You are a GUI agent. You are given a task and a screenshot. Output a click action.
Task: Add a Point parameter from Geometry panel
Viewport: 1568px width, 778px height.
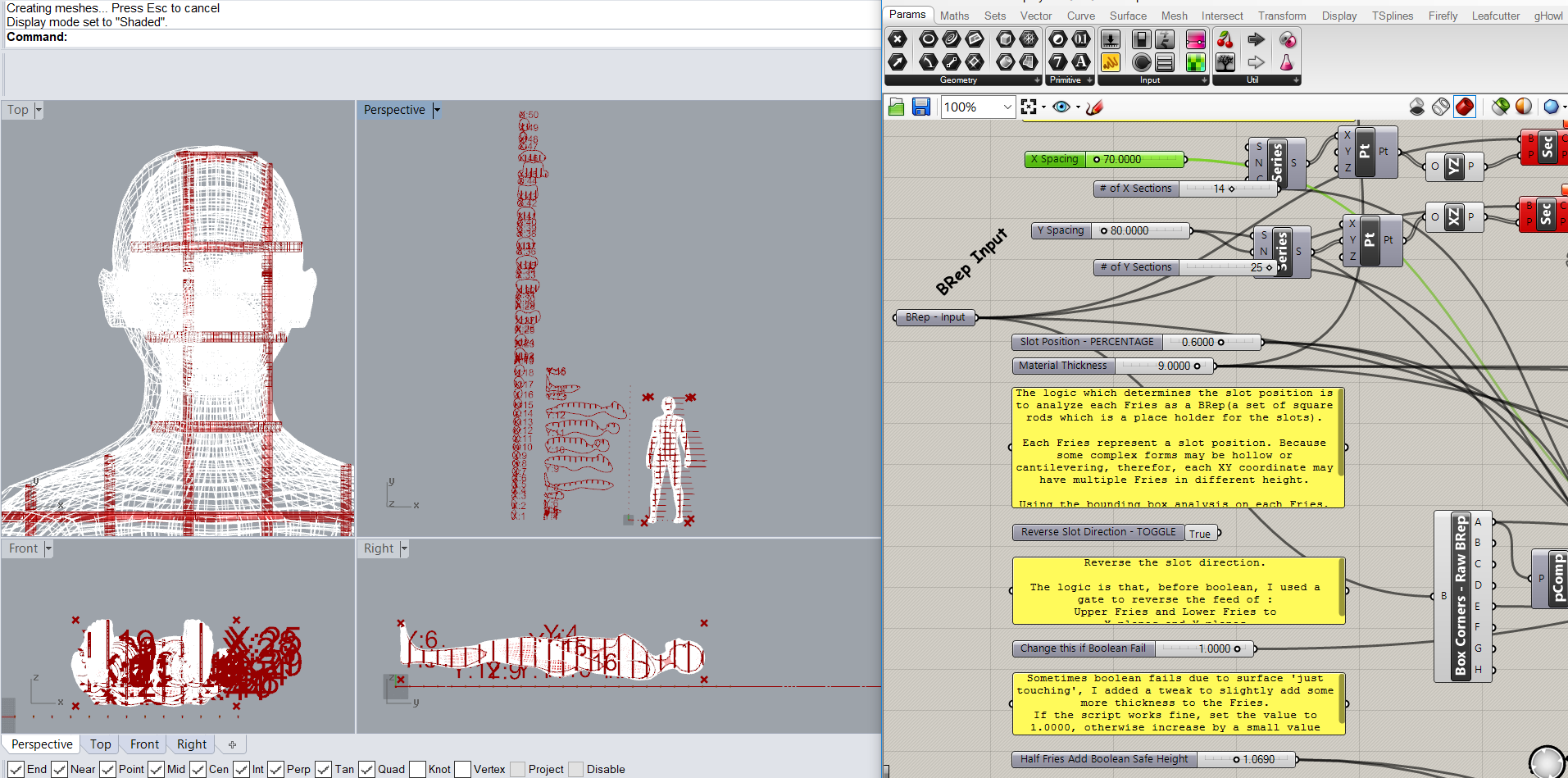[x=898, y=39]
